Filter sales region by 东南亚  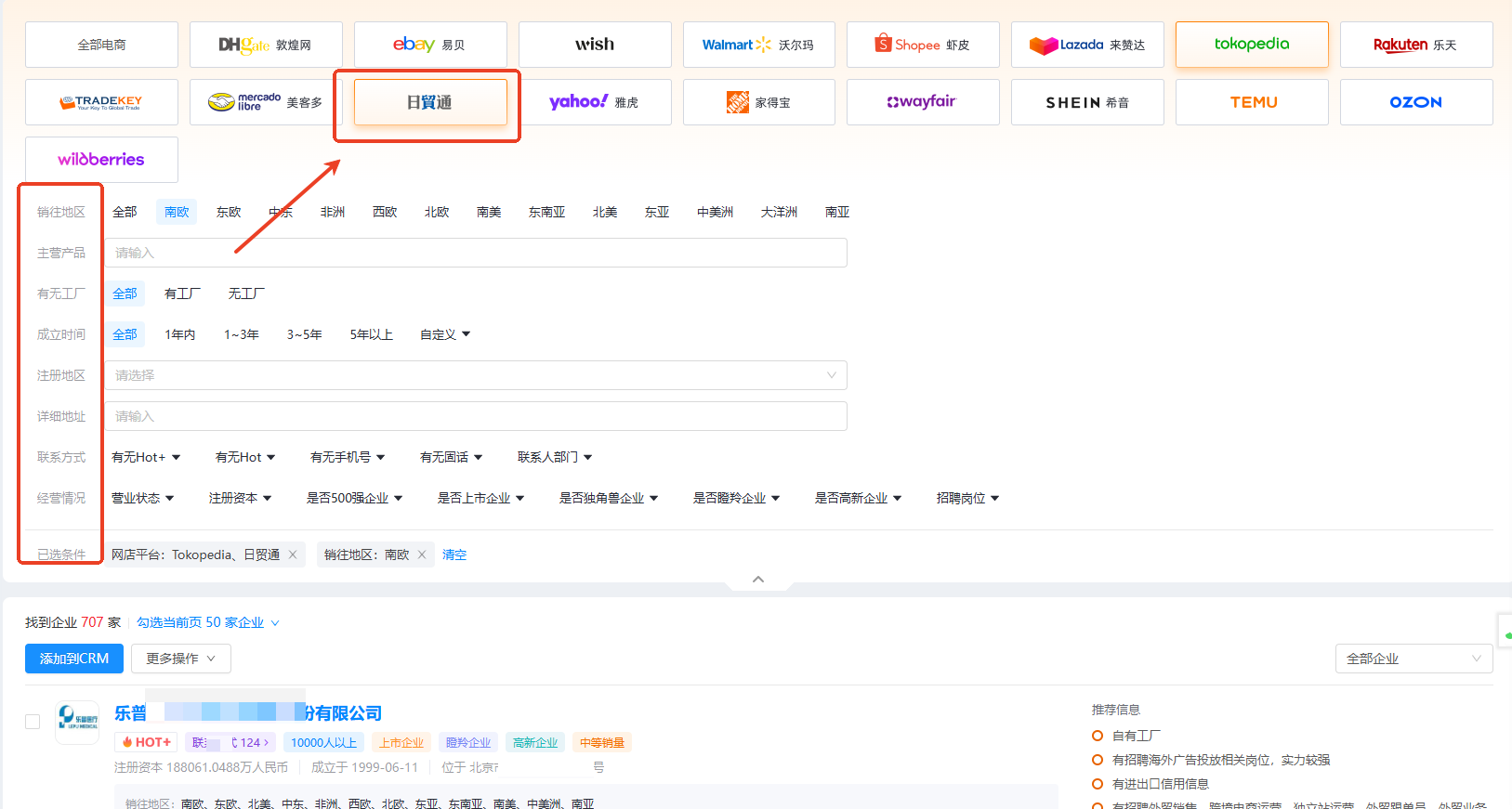[546, 212]
